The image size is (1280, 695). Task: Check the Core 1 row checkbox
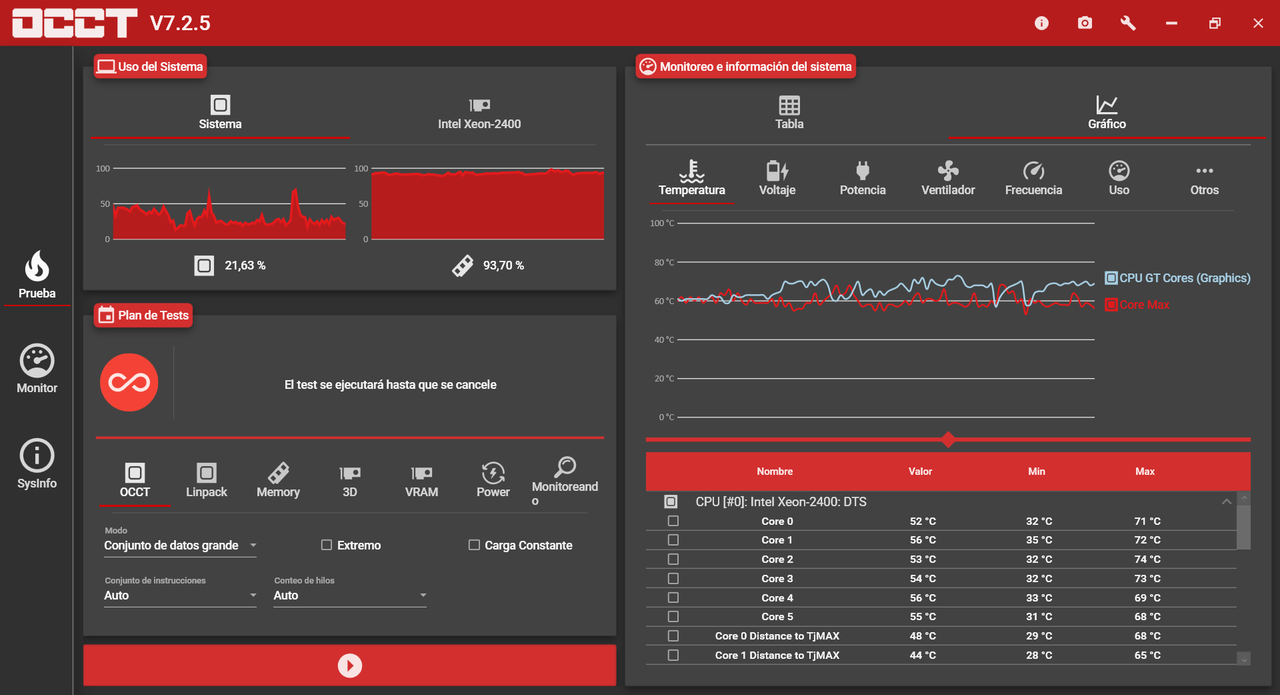[x=673, y=540]
